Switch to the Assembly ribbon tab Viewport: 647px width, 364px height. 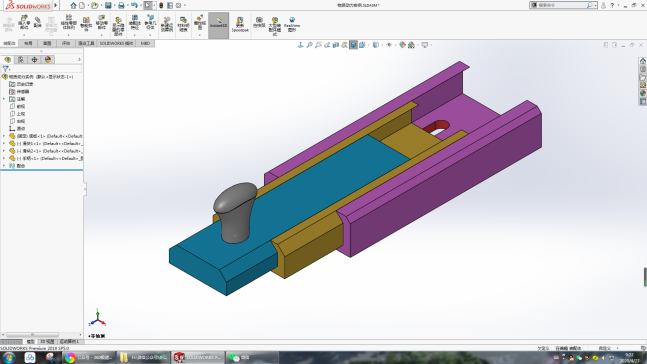point(9,43)
